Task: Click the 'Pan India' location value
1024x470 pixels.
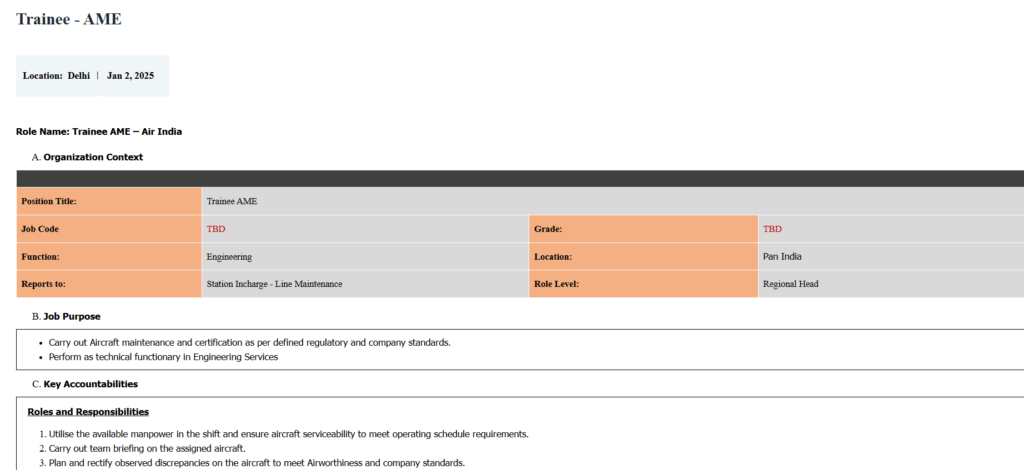Action: [x=782, y=257]
